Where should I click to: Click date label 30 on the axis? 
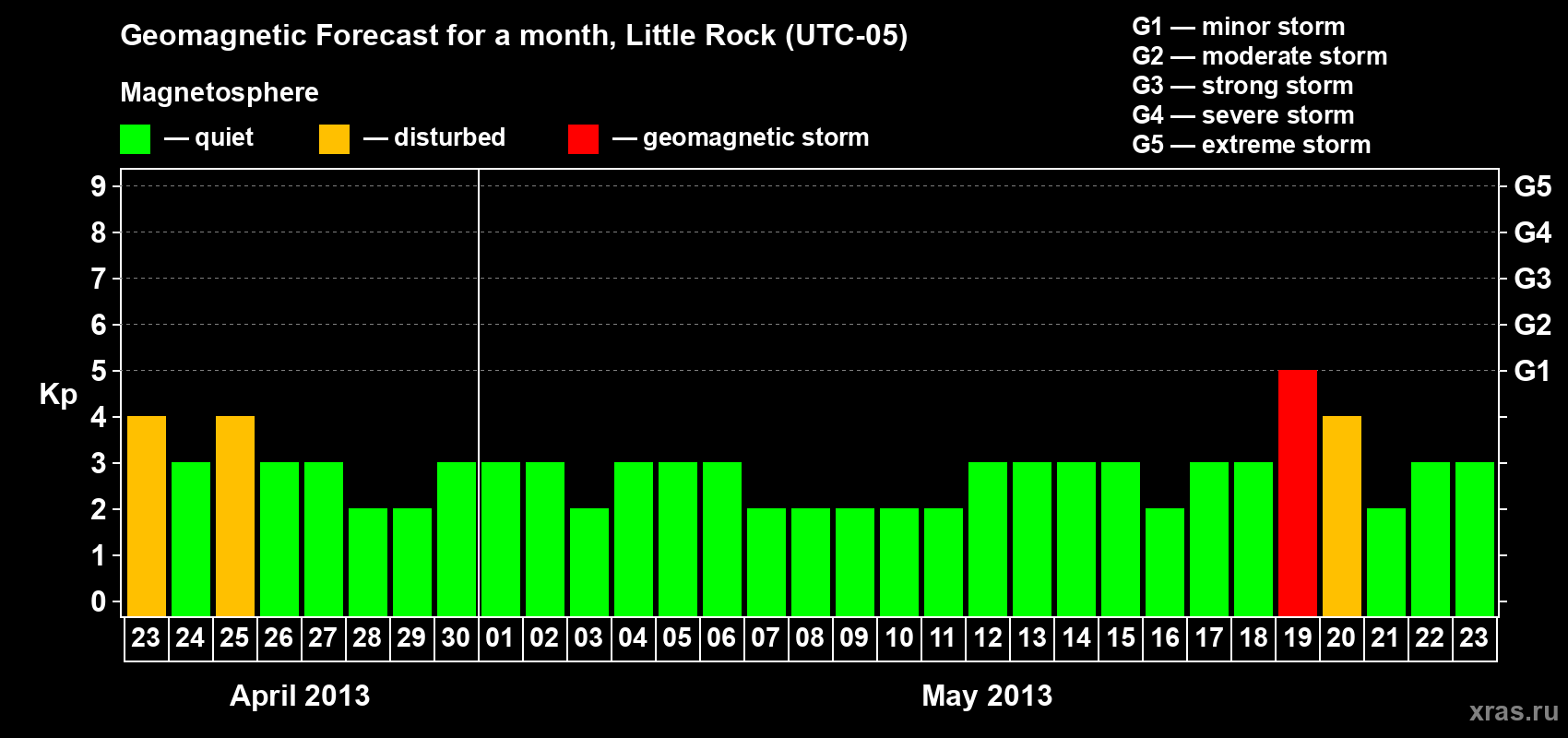point(456,637)
